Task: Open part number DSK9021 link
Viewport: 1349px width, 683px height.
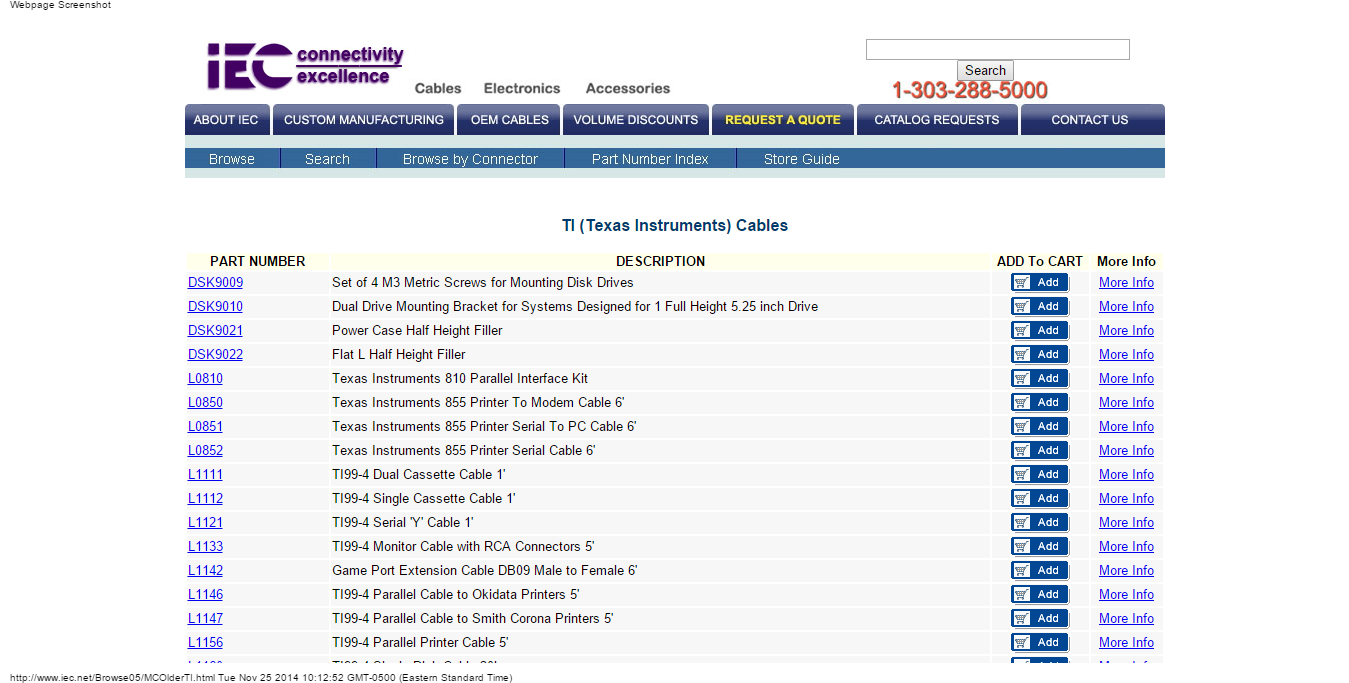Action: pyautogui.click(x=215, y=330)
